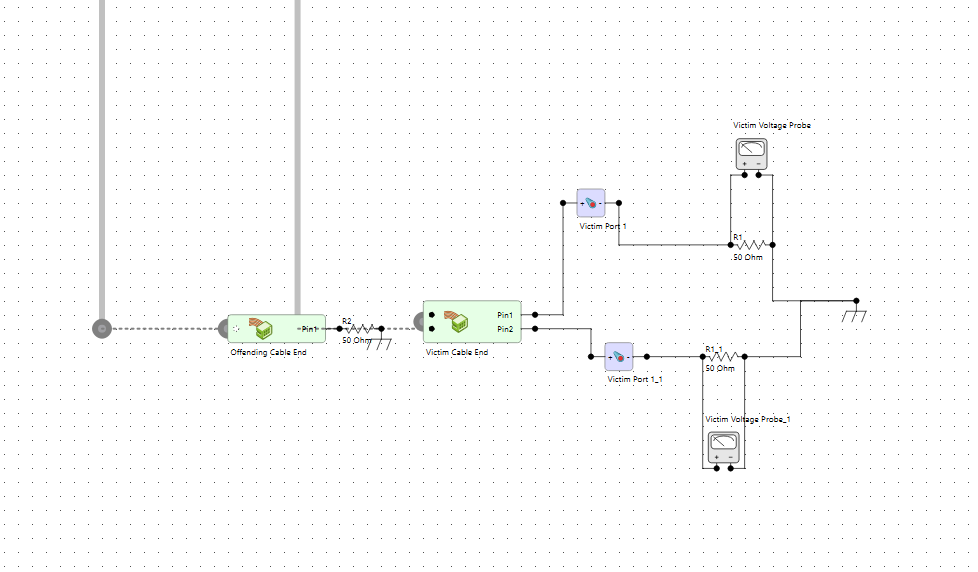The image size is (978, 572).
Task: Click Pin1 on the Offending Cable End
Action: coord(309,329)
